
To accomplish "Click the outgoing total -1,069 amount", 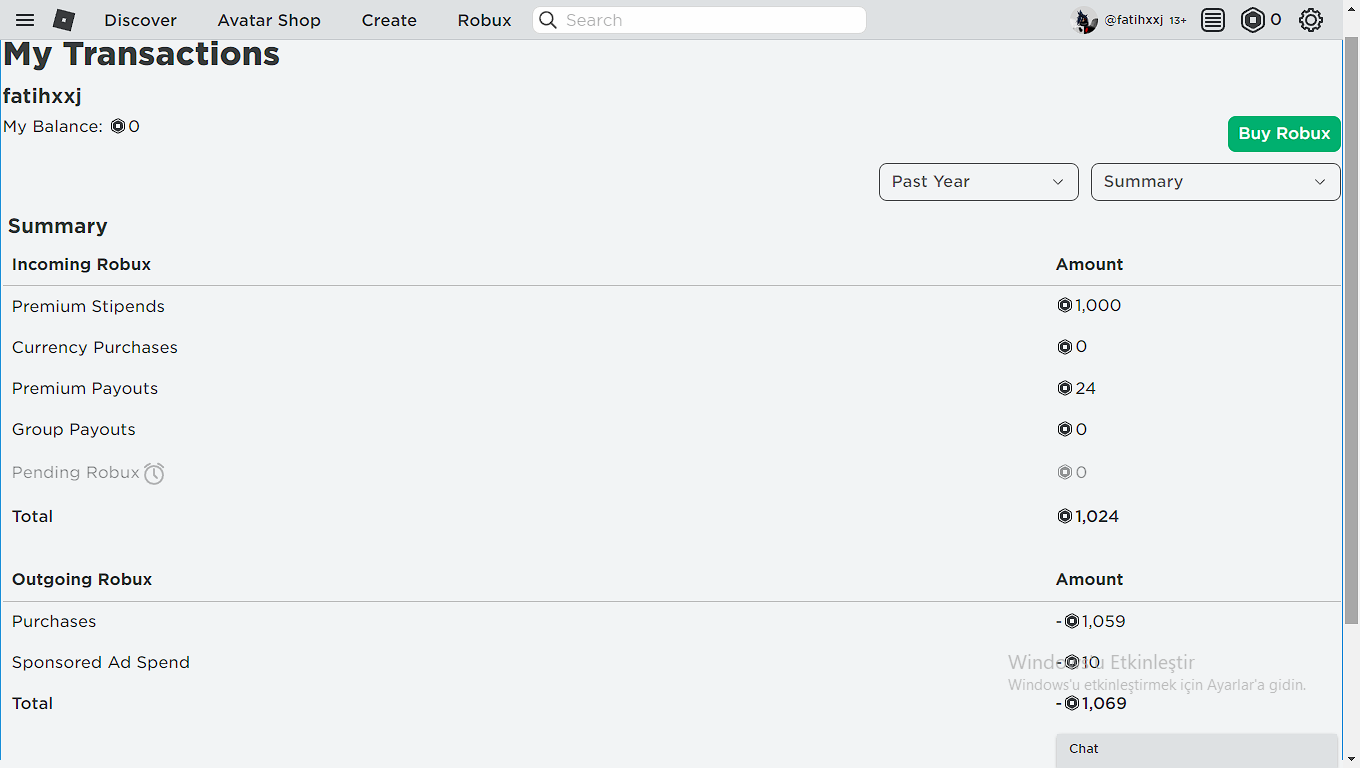I will [1091, 703].
